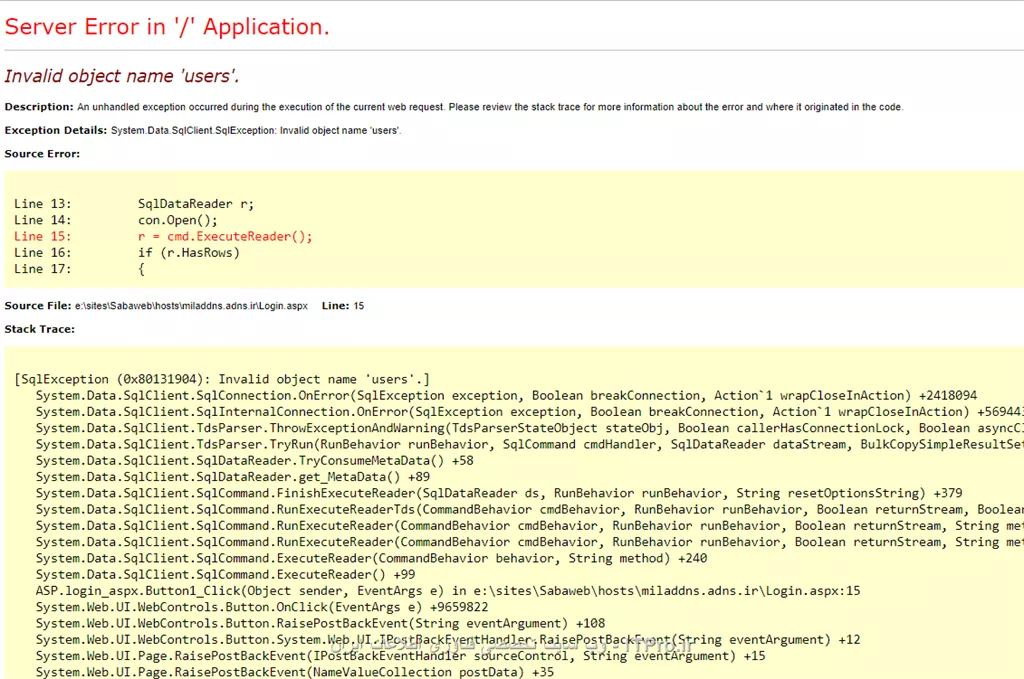
Task: Click 'System.Data.SqlClient.SqlException' in exception details
Action: [193, 131]
